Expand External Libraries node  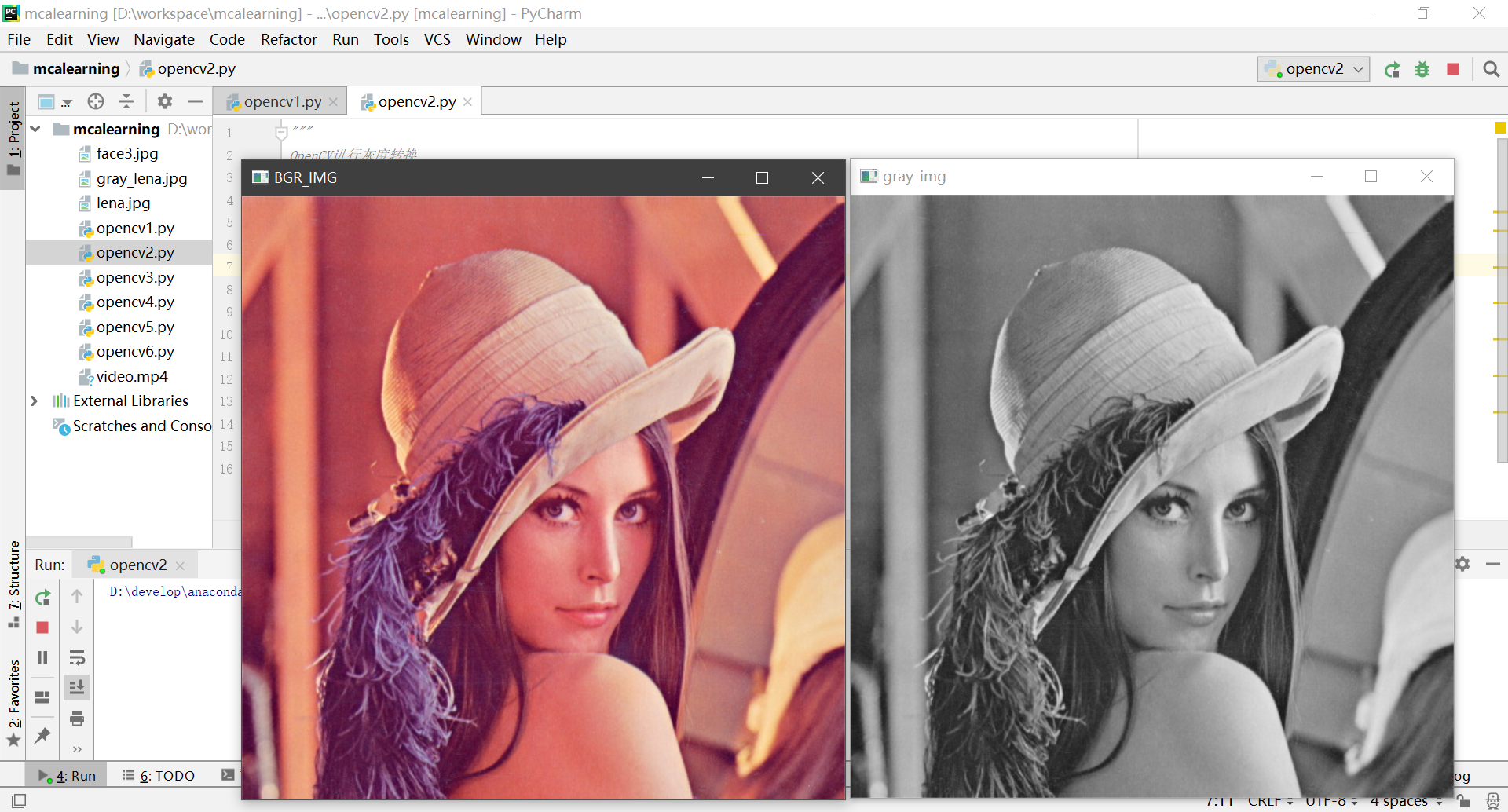click(x=35, y=401)
